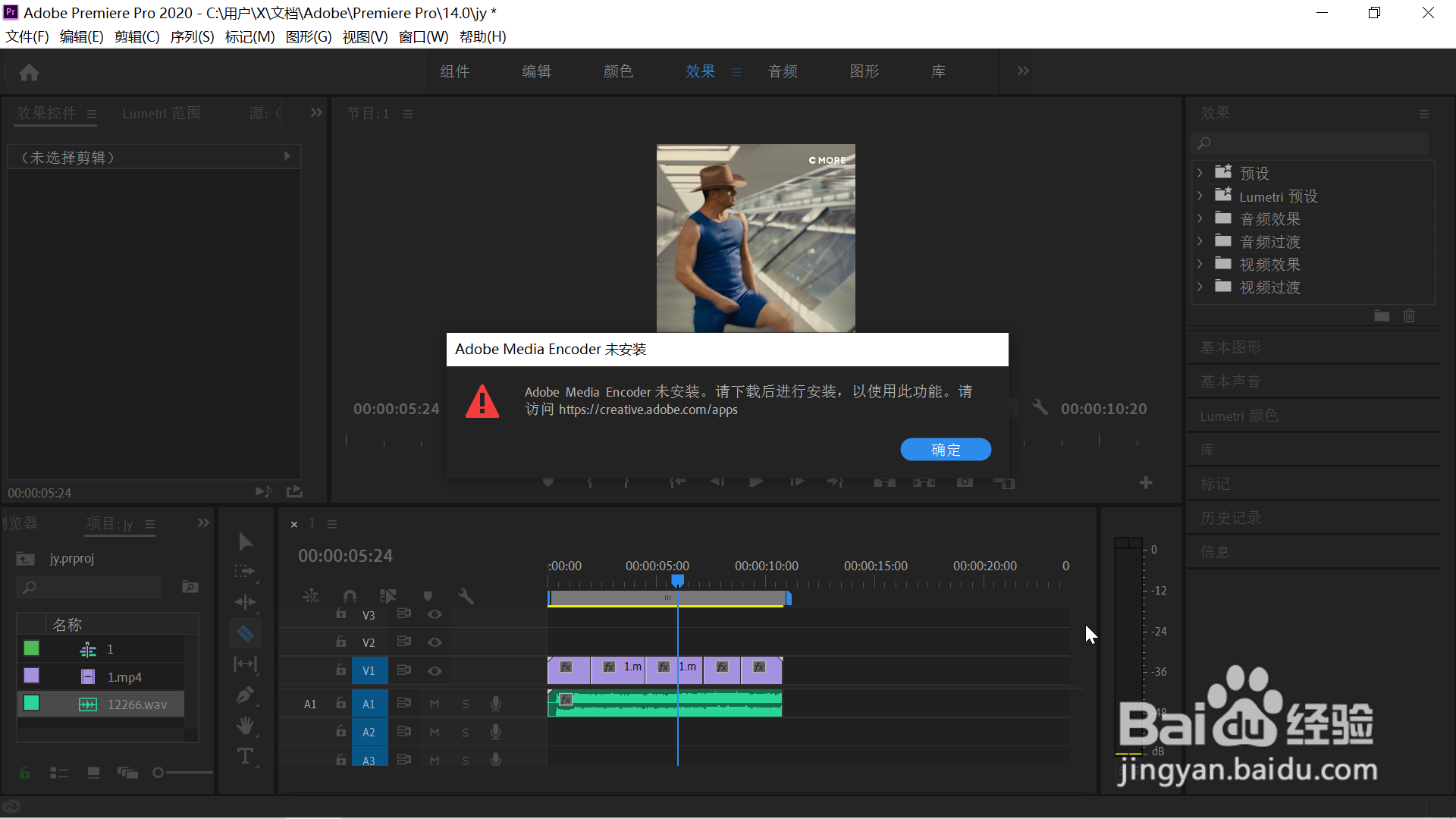This screenshot has width=1456, height=819.
Task: Expand the 视频效果 folder
Action: [x=1200, y=264]
